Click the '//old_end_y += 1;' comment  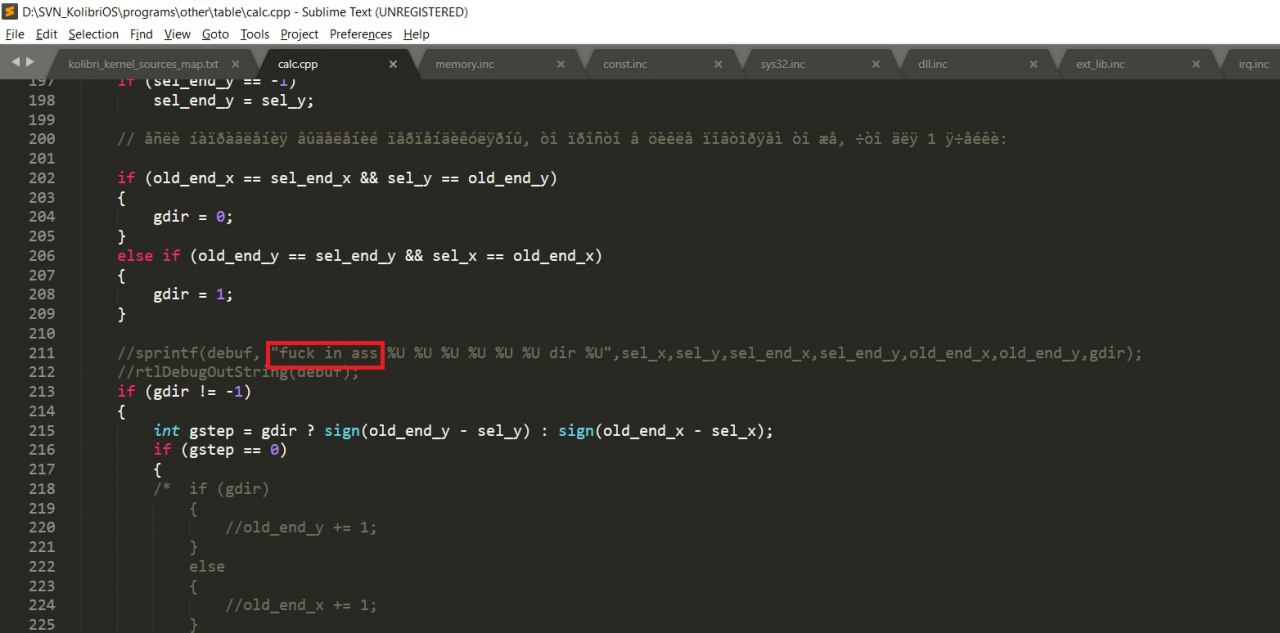301,528
